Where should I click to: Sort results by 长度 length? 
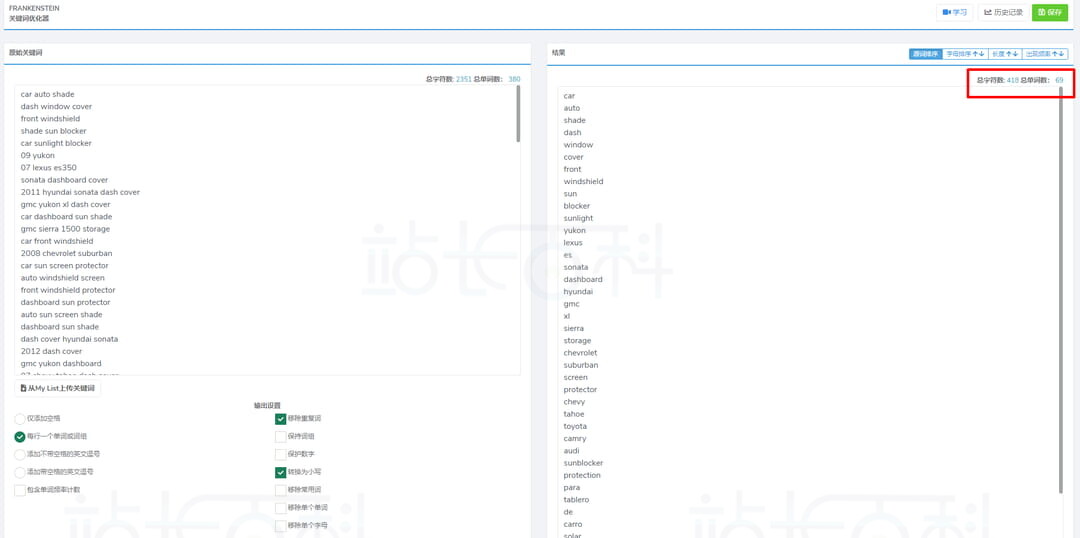pyautogui.click(x=1004, y=54)
